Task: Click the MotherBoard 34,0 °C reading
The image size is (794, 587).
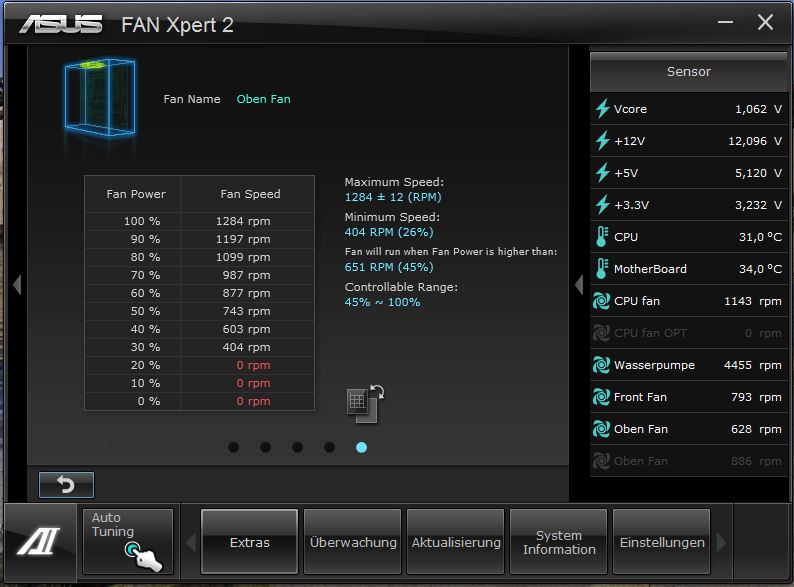Action: coord(760,268)
